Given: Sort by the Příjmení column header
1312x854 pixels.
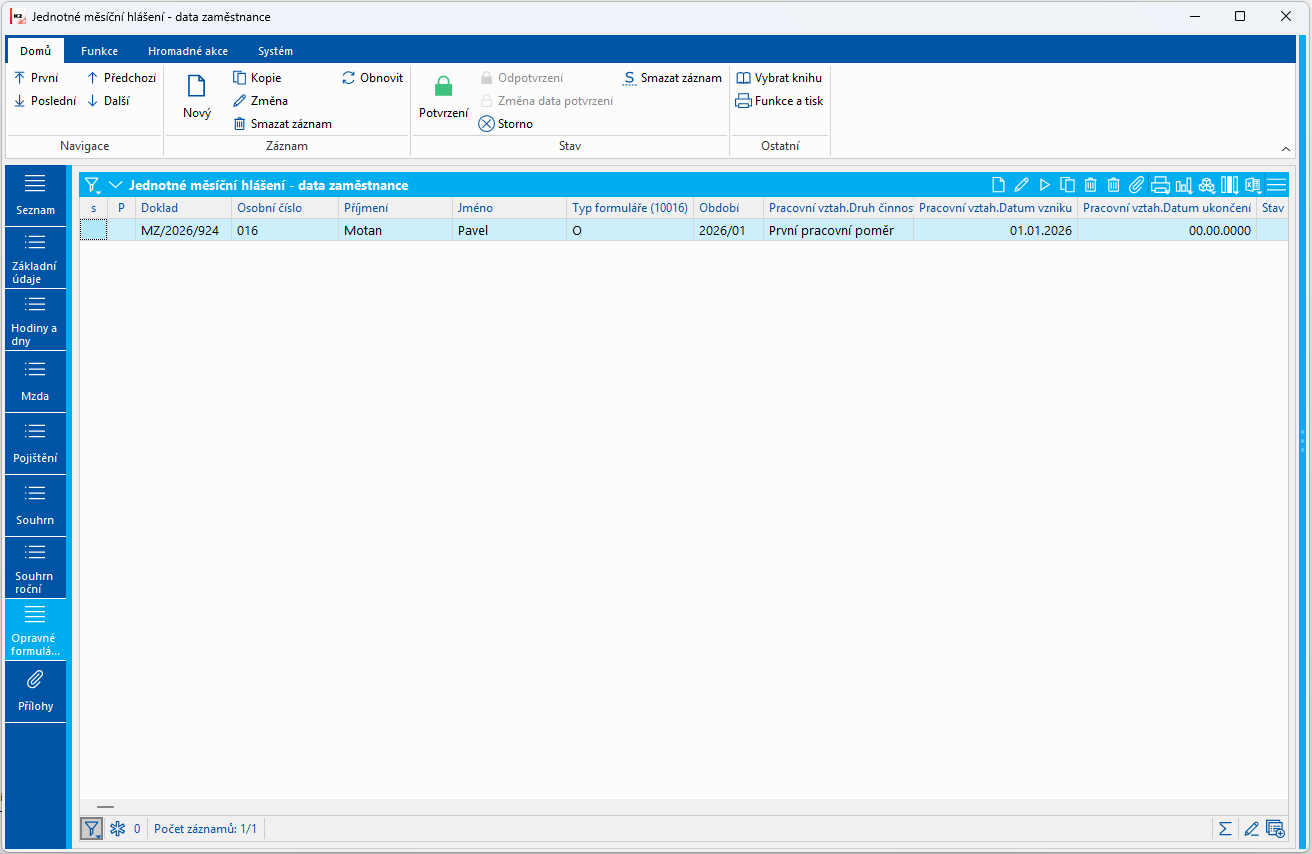Looking at the screenshot, I should point(394,208).
